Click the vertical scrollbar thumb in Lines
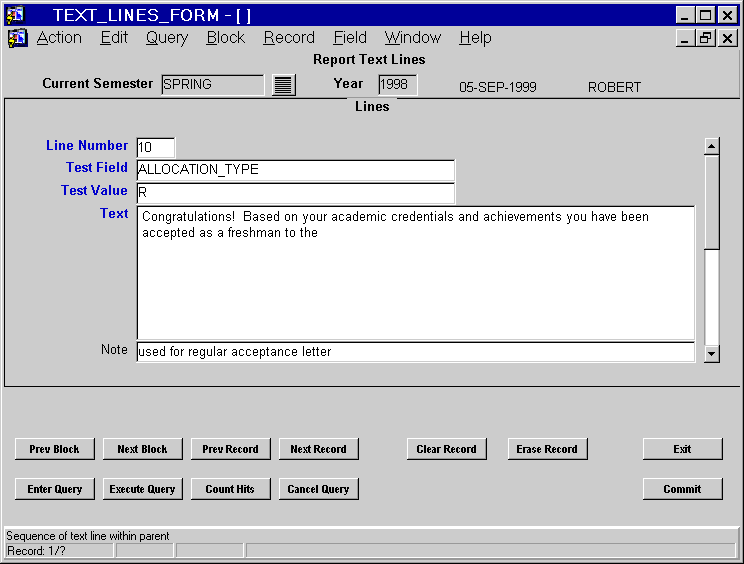 [x=712, y=202]
